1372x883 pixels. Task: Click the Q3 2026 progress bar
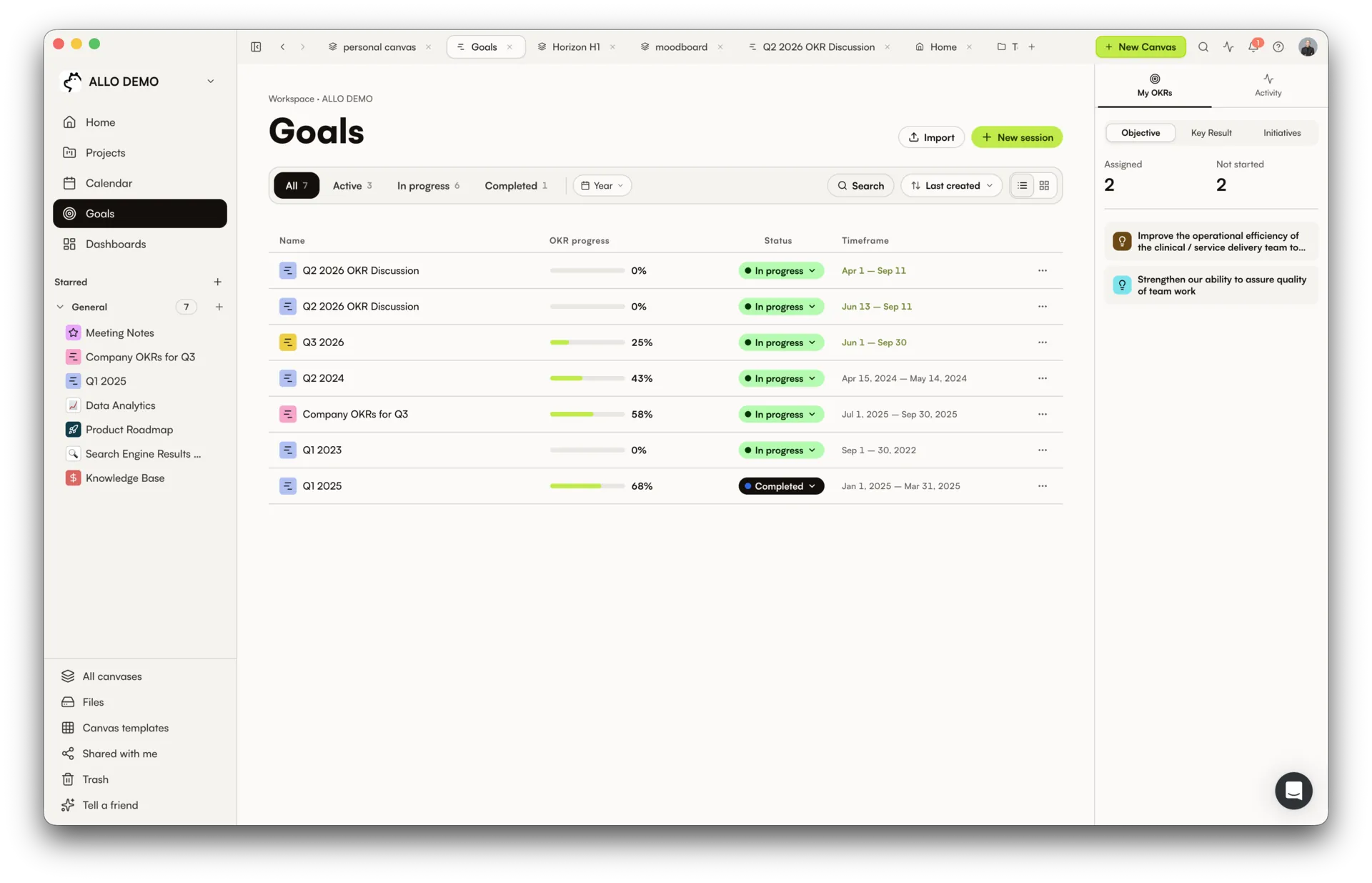pos(587,342)
